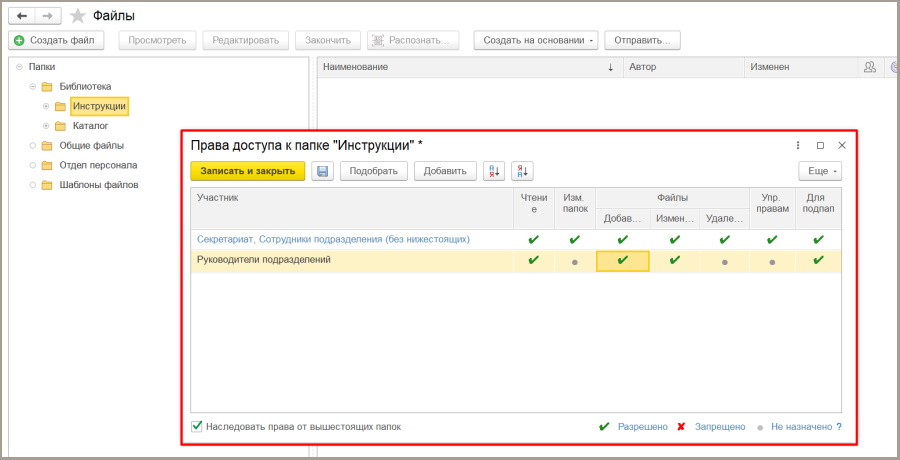The height and width of the screenshot is (460, 900).
Task: Click the Каталог folder icon
Action: pos(60,126)
